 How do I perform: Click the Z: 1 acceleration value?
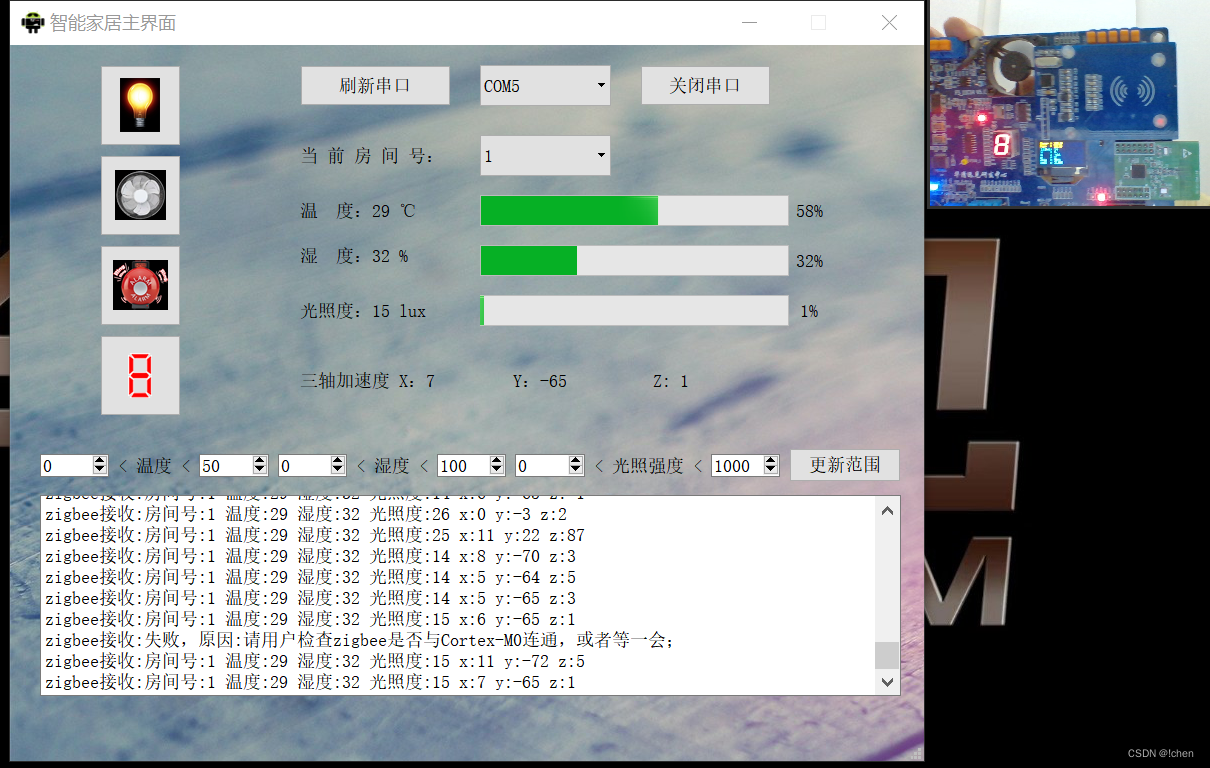pyautogui.click(x=670, y=381)
